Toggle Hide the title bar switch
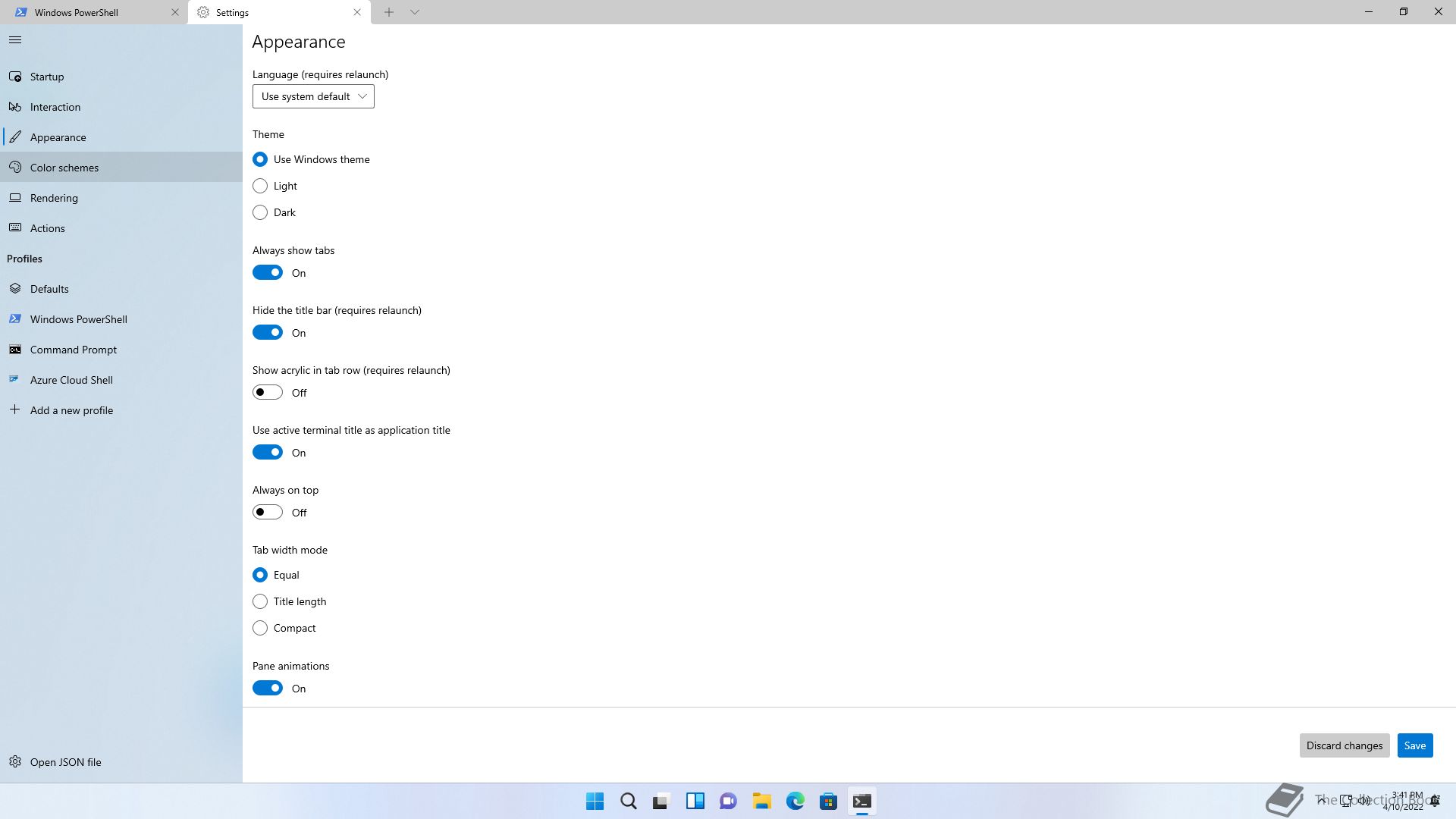1456x819 pixels. pos(268,332)
